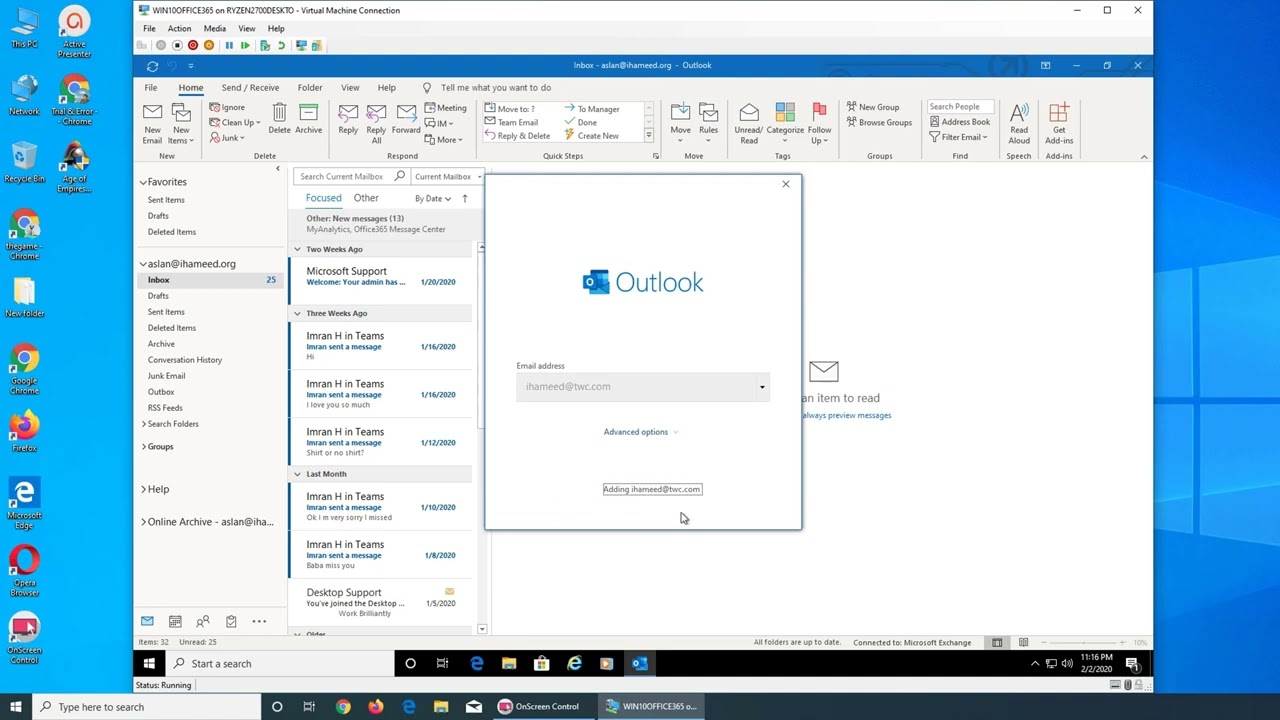The height and width of the screenshot is (720, 1280).
Task: Expand Online Archive in folder pane
Action: [x=143, y=522]
